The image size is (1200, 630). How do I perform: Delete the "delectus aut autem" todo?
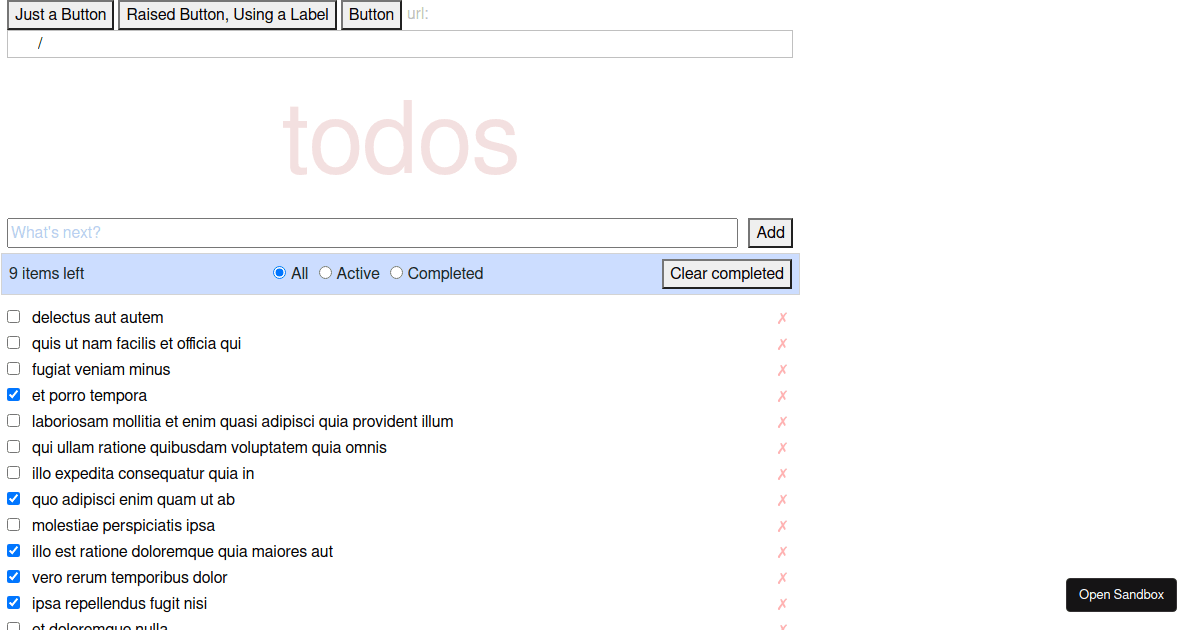click(782, 317)
